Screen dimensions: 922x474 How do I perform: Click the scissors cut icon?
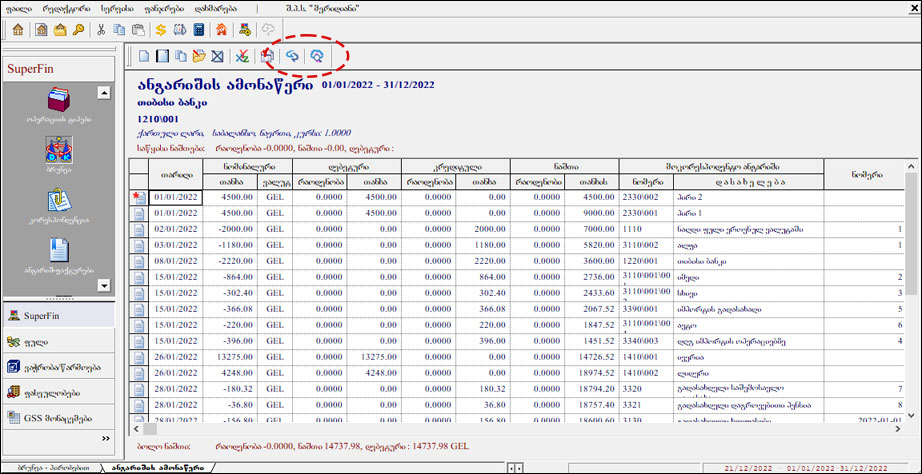click(x=101, y=29)
